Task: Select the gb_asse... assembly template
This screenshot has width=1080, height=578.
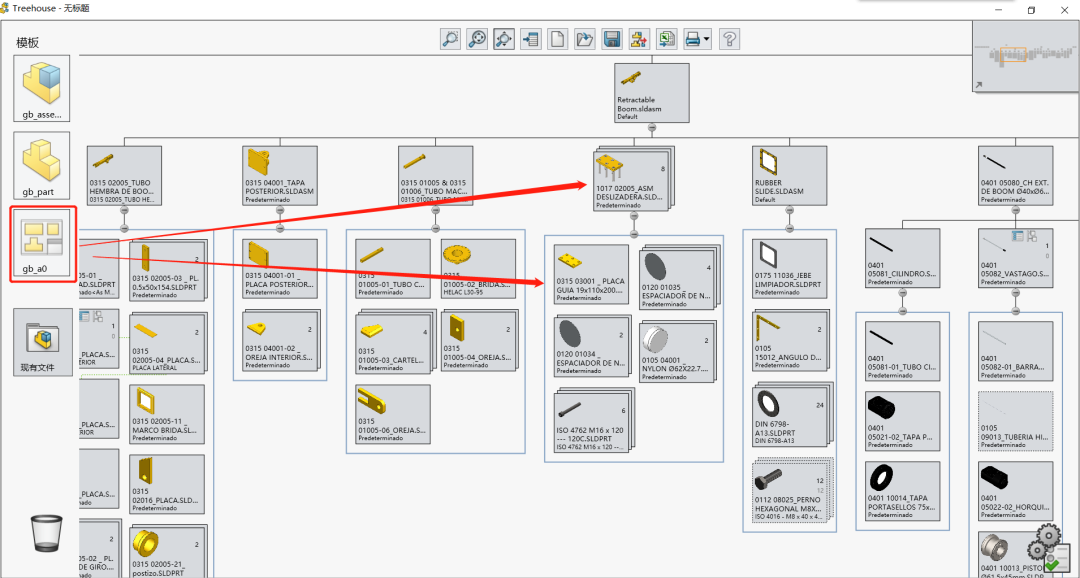Action: click(41, 89)
